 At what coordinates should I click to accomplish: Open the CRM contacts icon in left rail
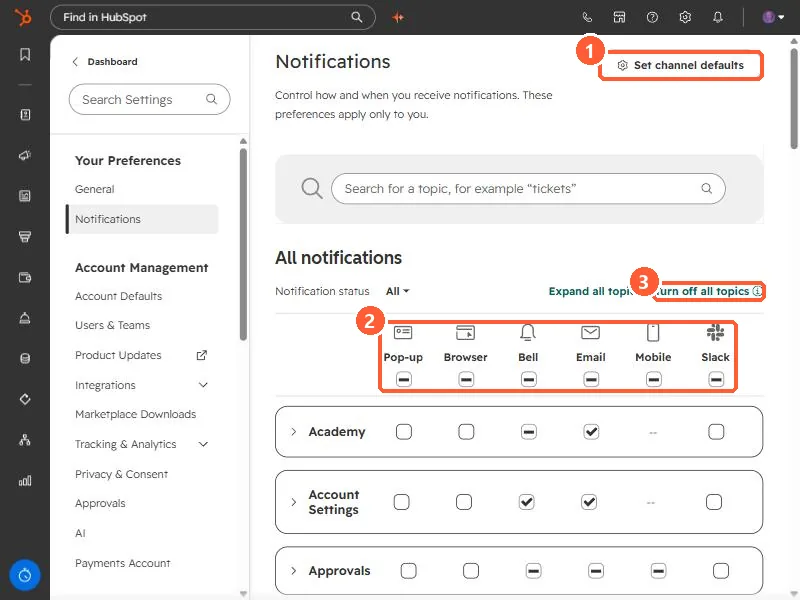24,115
